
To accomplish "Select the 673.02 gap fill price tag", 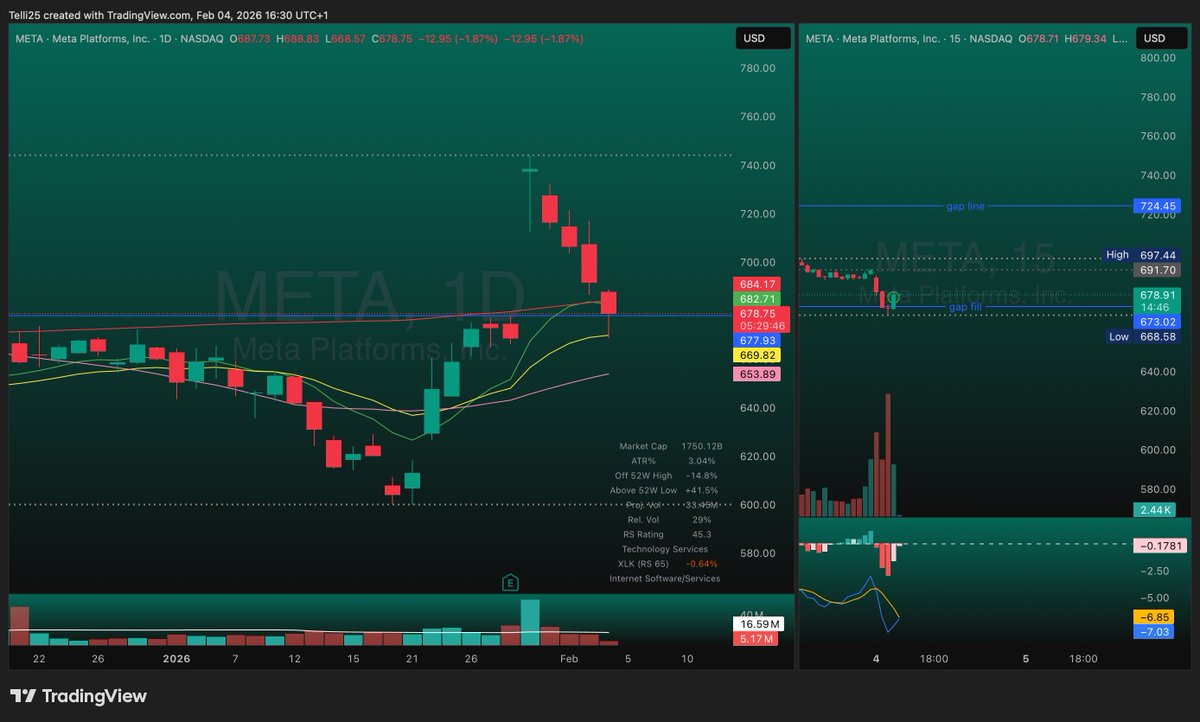I will click(x=1158, y=322).
